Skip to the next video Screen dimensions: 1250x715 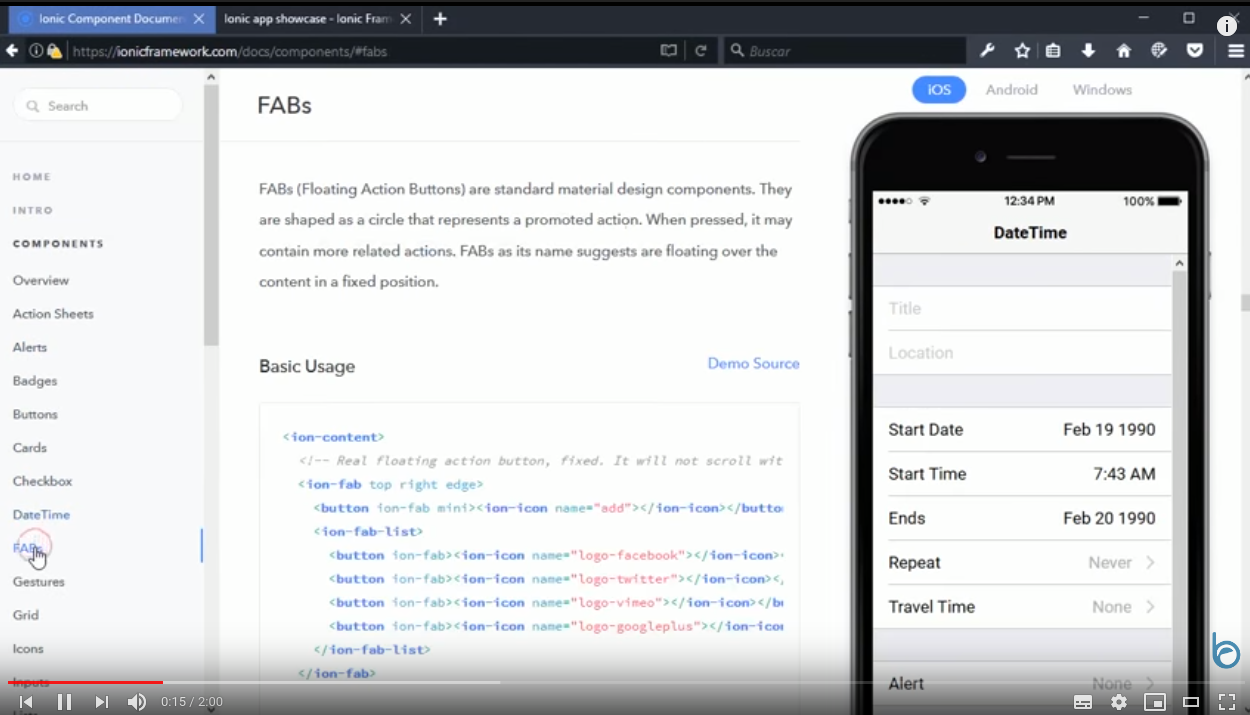pyautogui.click(x=101, y=702)
